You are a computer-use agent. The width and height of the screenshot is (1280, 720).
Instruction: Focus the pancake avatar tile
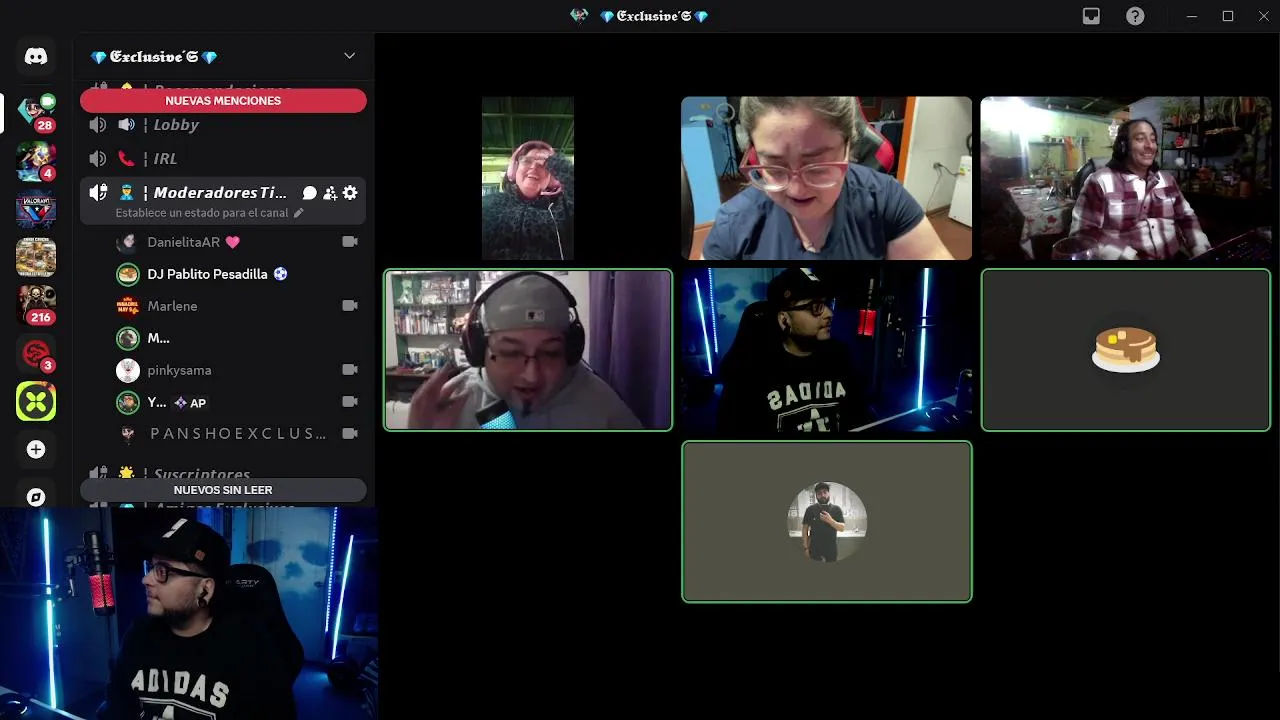pyautogui.click(x=1125, y=350)
